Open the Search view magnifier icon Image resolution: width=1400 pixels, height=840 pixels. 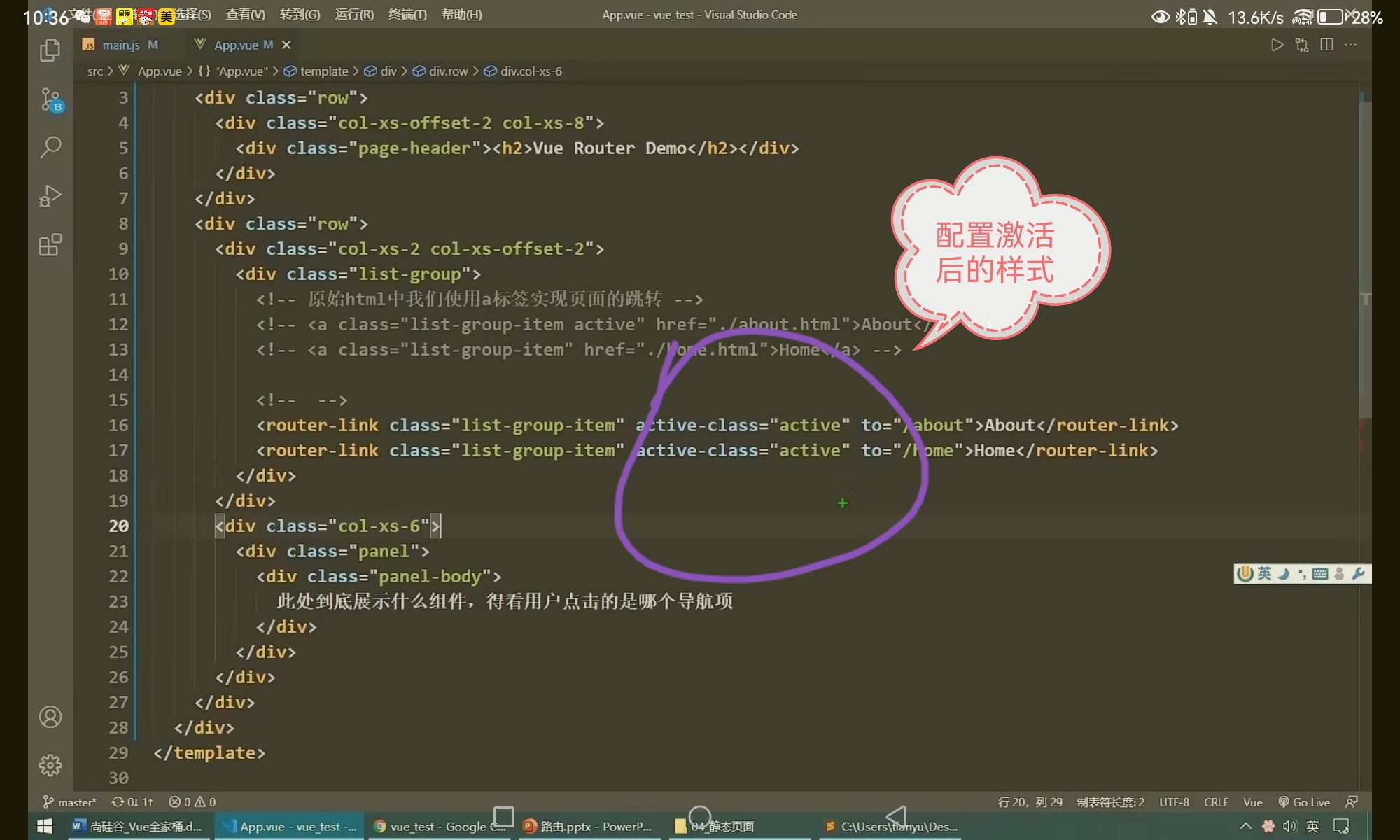(x=50, y=147)
